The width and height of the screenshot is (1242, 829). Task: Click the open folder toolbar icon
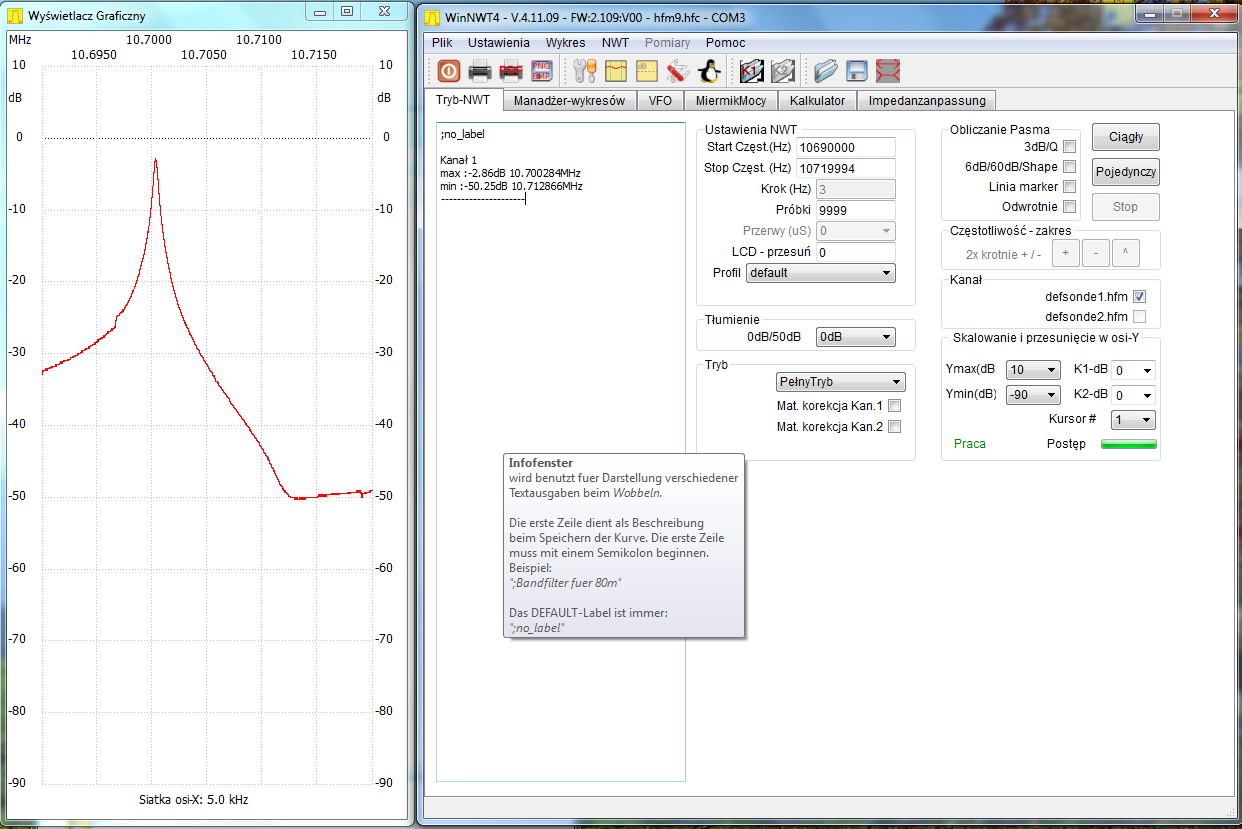(825, 71)
